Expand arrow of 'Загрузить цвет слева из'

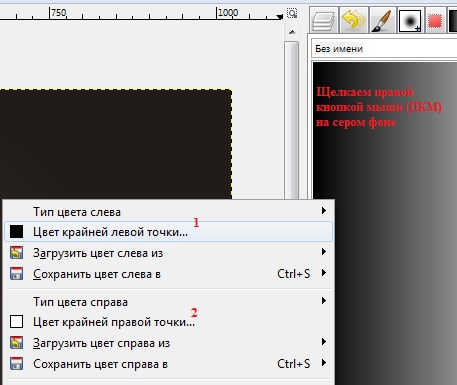point(323,252)
